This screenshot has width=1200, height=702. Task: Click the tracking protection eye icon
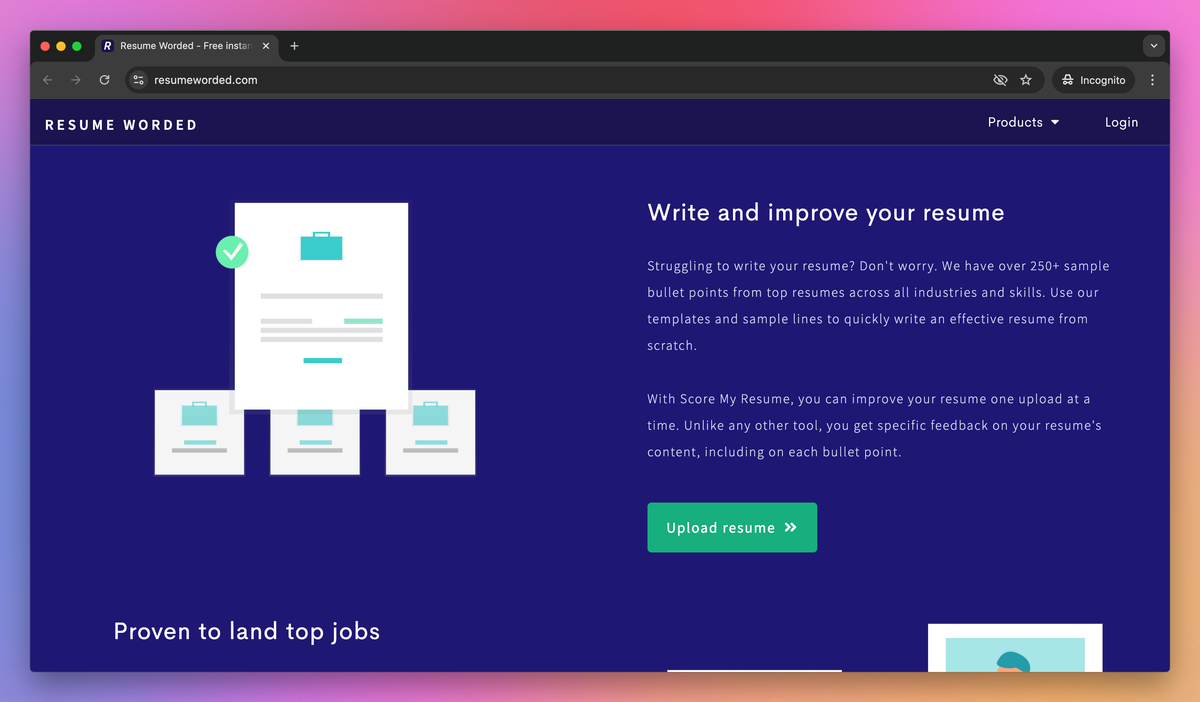click(1000, 80)
